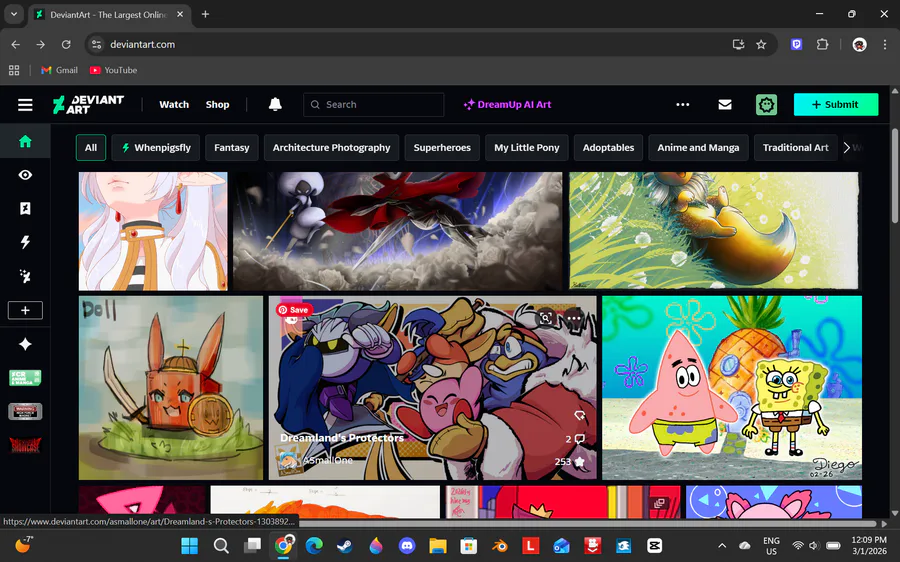Click the Submit button
The image size is (900, 562).
[836, 104]
